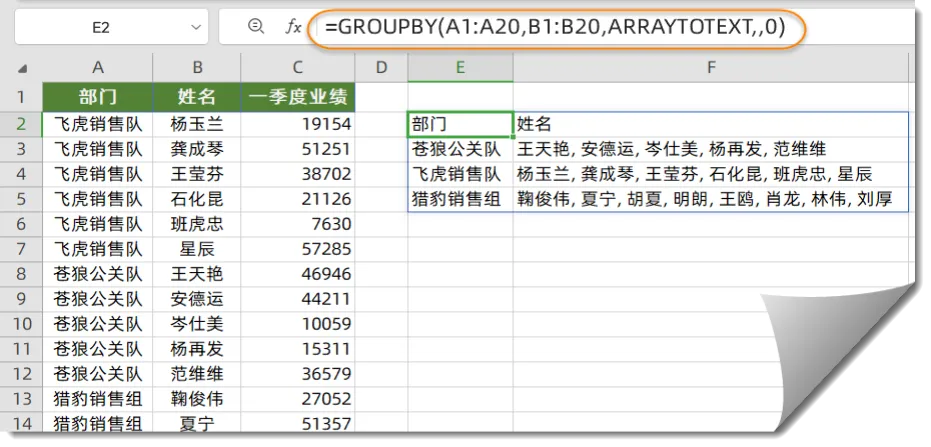Open the Name Box dropdown arrow

(195, 27)
